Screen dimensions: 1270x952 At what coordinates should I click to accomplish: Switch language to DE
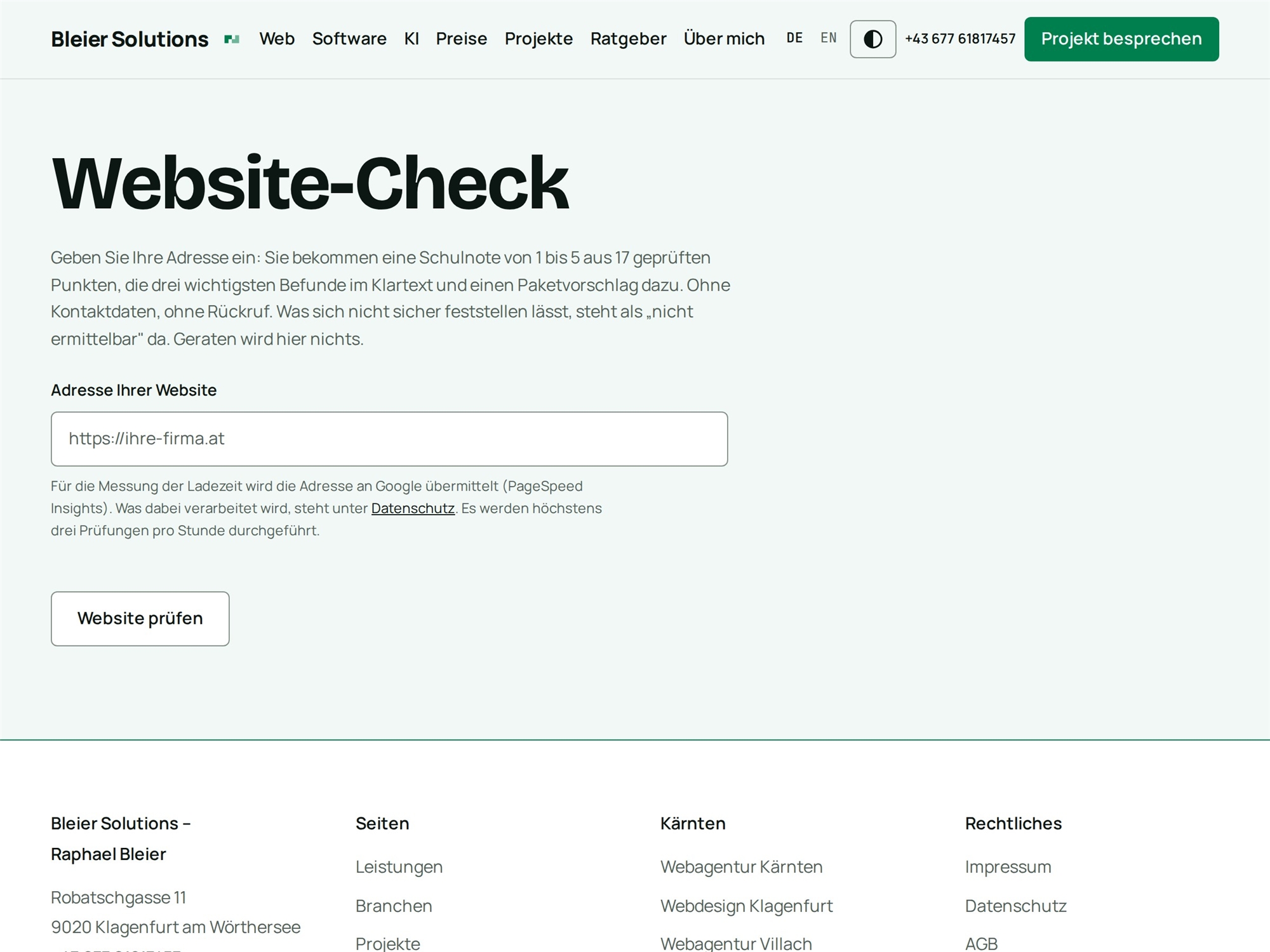point(794,38)
